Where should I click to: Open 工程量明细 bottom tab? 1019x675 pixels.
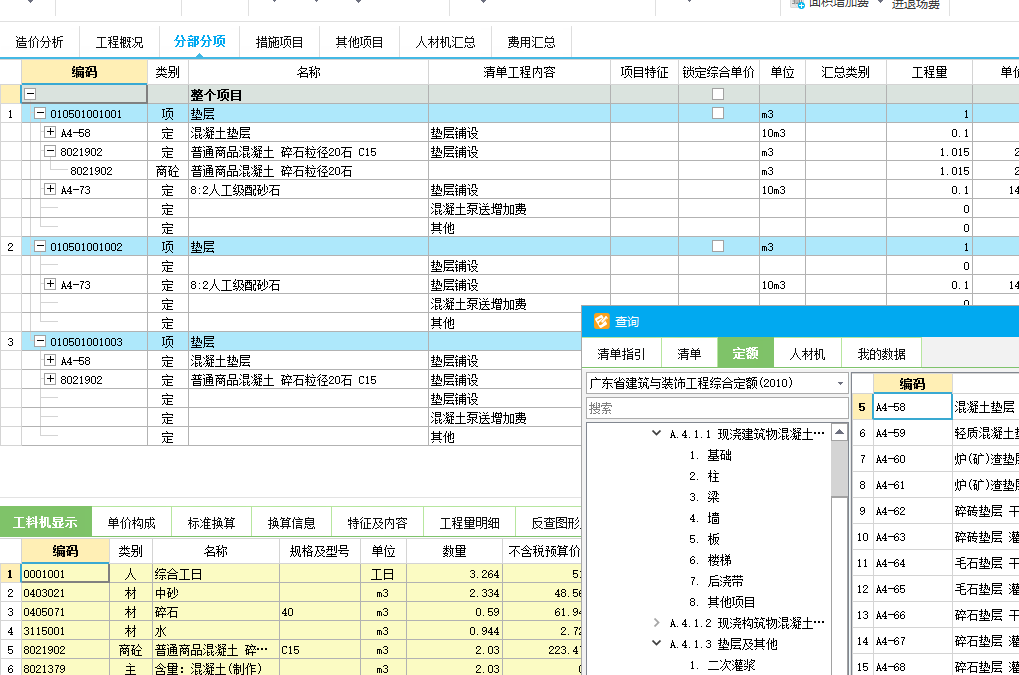(469, 523)
